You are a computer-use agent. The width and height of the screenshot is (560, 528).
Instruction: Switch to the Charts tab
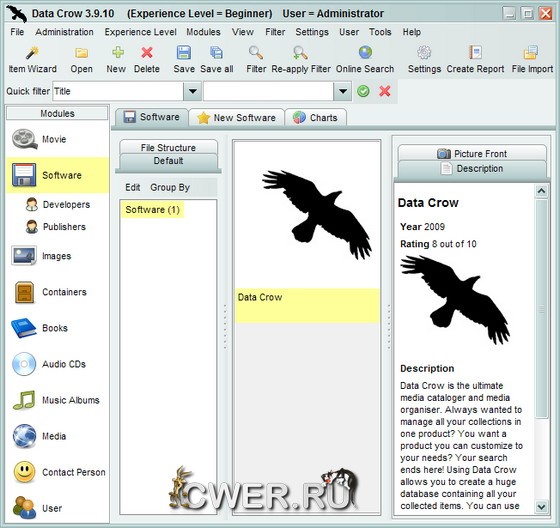point(315,118)
